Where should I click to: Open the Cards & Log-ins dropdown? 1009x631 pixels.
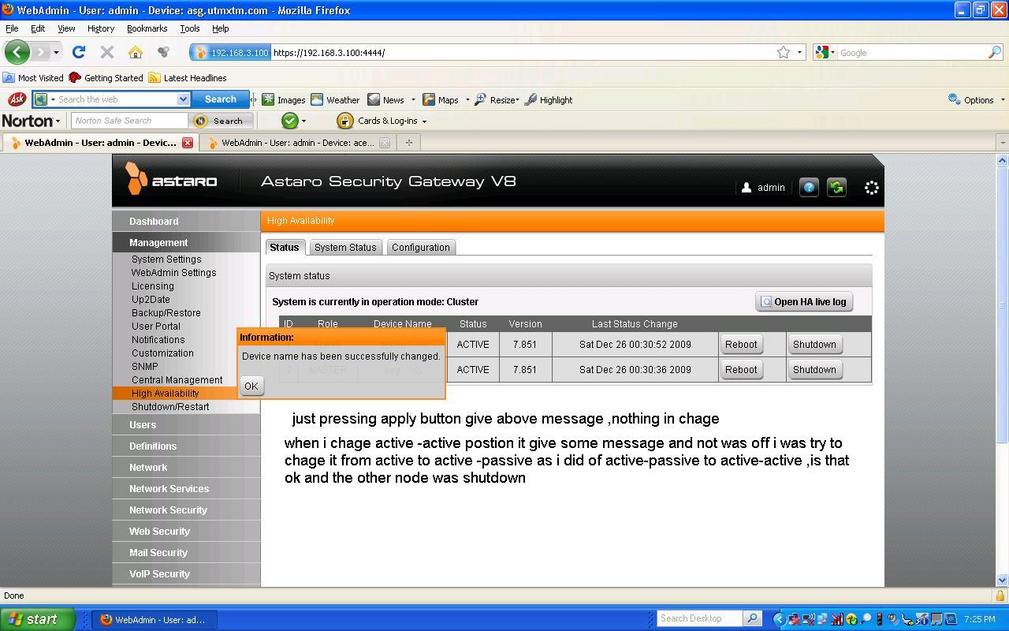383,121
